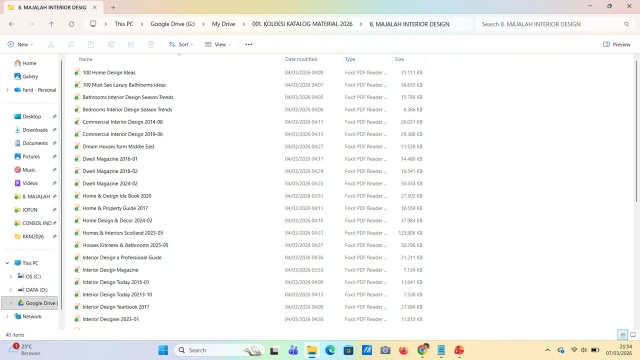The image size is (640, 360).
Task: Go back with the Back arrow
Action: [11, 24]
